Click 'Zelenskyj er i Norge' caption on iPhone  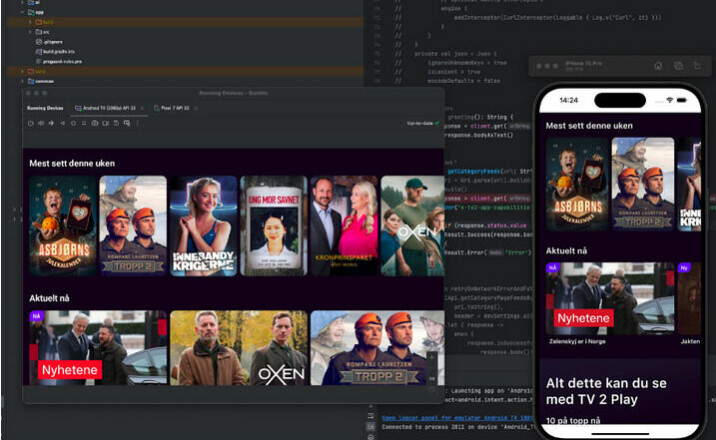[577, 341]
